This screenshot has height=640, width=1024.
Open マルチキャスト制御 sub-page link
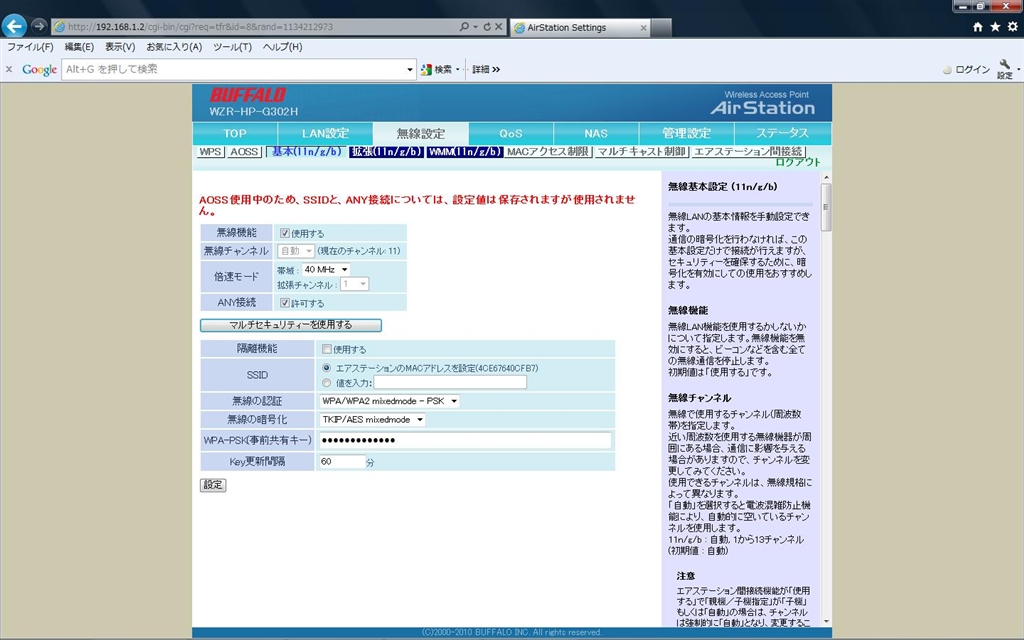coord(641,152)
